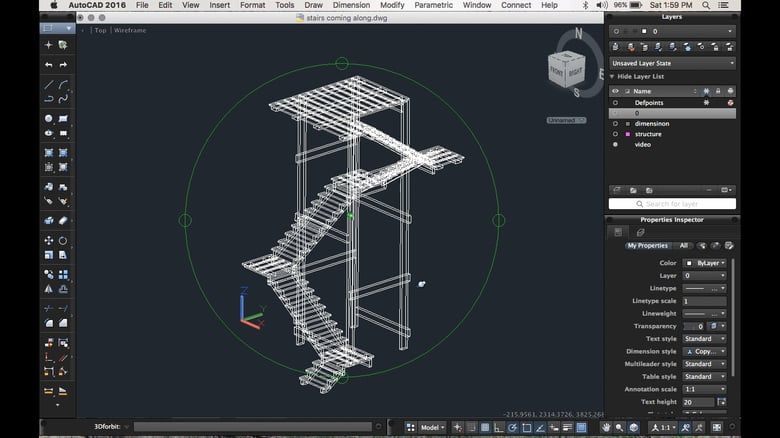The height and width of the screenshot is (438, 780).
Task: Select the Array tool
Action: click(63, 274)
